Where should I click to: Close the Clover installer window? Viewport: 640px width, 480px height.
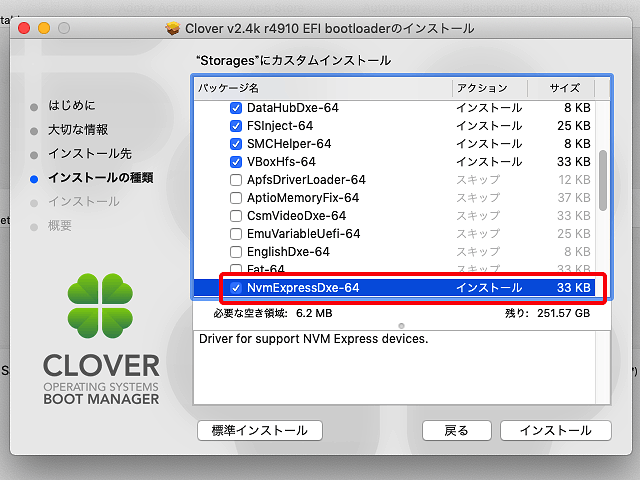[x=24, y=28]
